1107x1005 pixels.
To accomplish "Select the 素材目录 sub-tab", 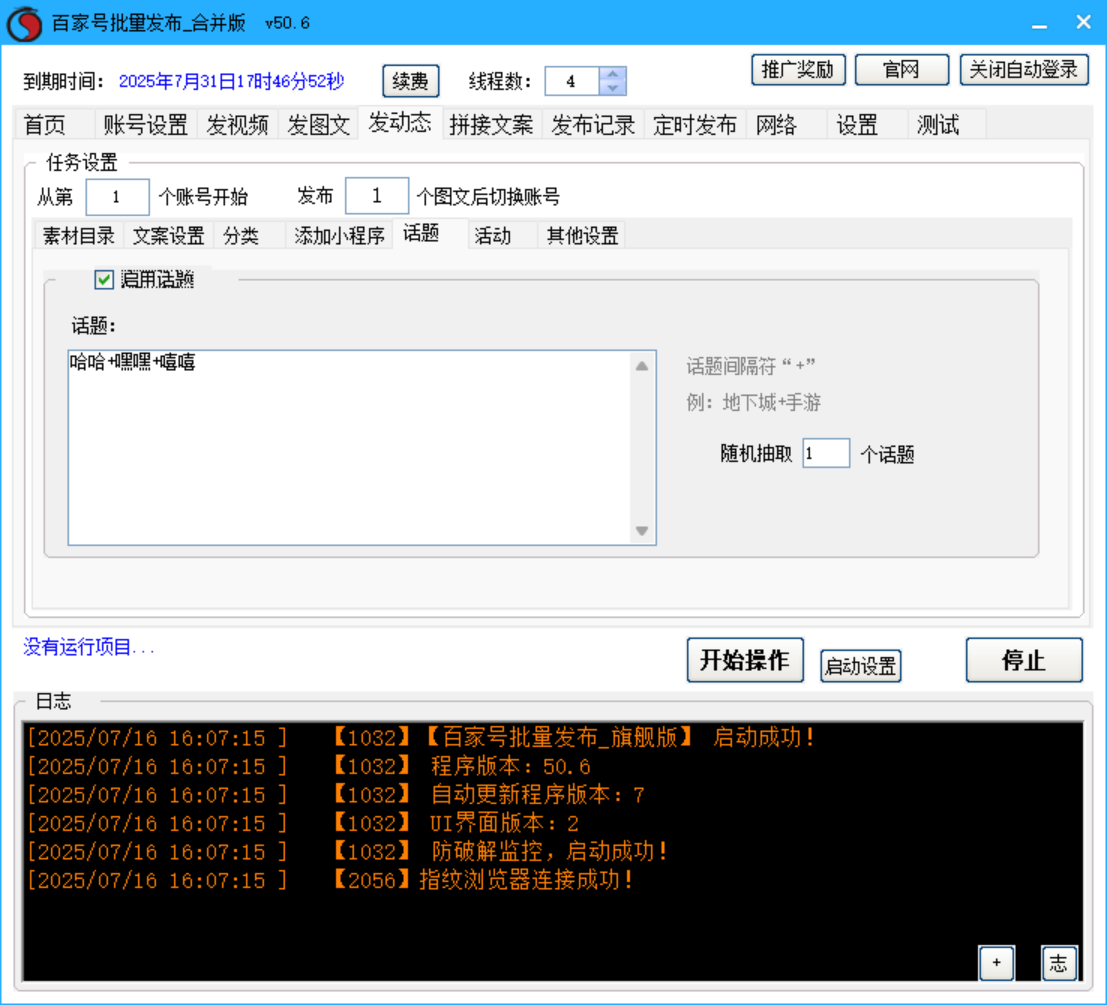I will tap(78, 236).
